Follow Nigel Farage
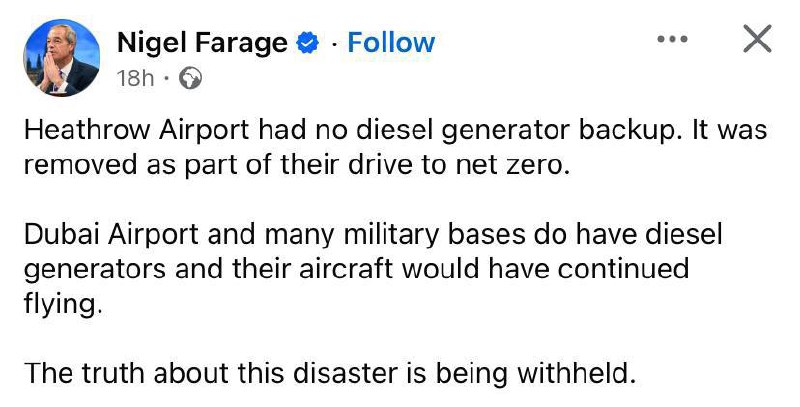Screen dimensions: 800x407 coord(391,43)
